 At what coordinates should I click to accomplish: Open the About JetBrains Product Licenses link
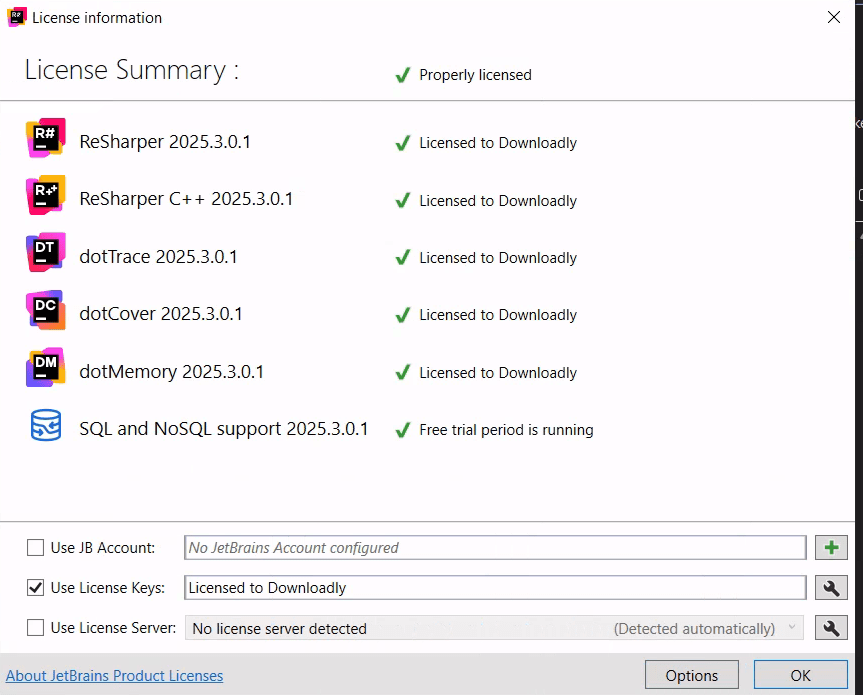(x=115, y=676)
